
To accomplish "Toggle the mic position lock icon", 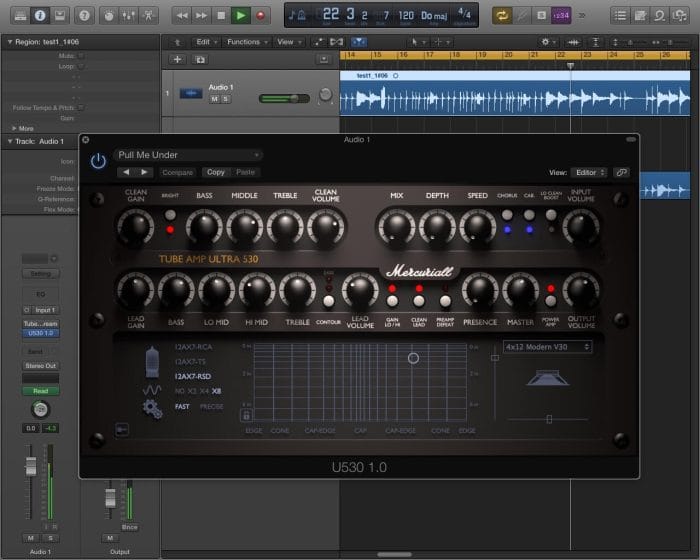I will click(246, 416).
